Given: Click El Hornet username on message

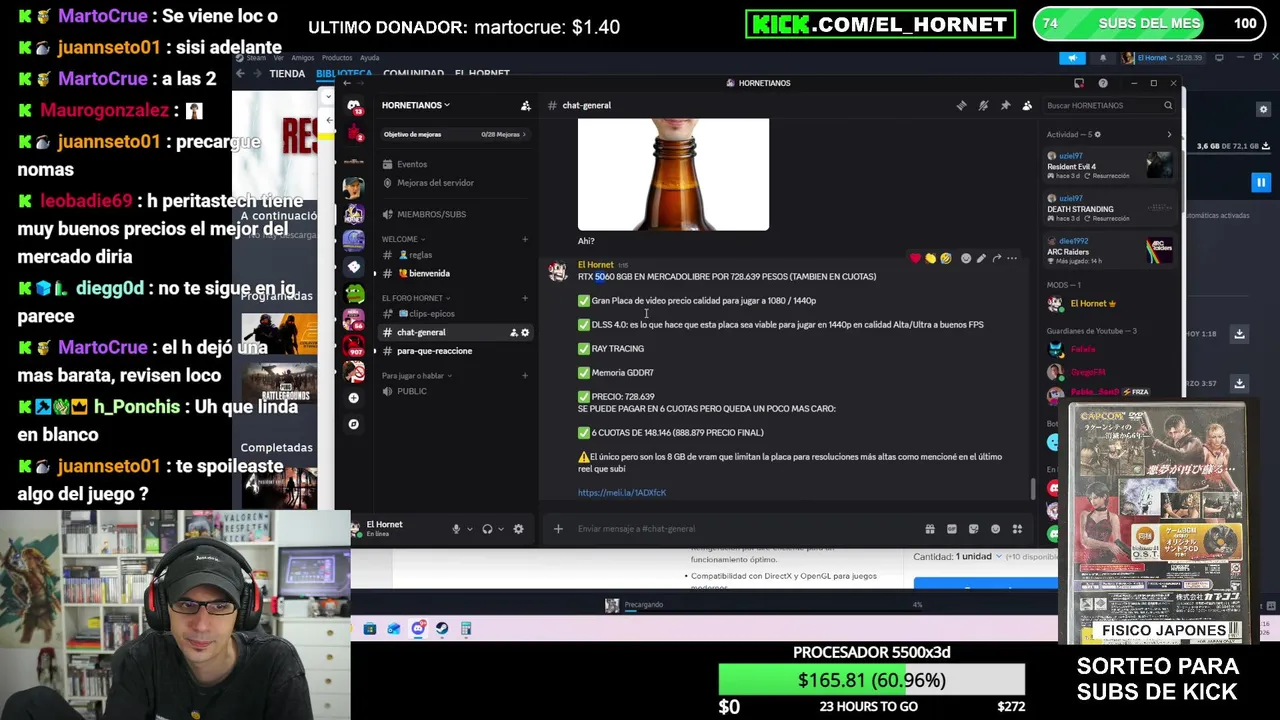Looking at the screenshot, I should point(595,265).
